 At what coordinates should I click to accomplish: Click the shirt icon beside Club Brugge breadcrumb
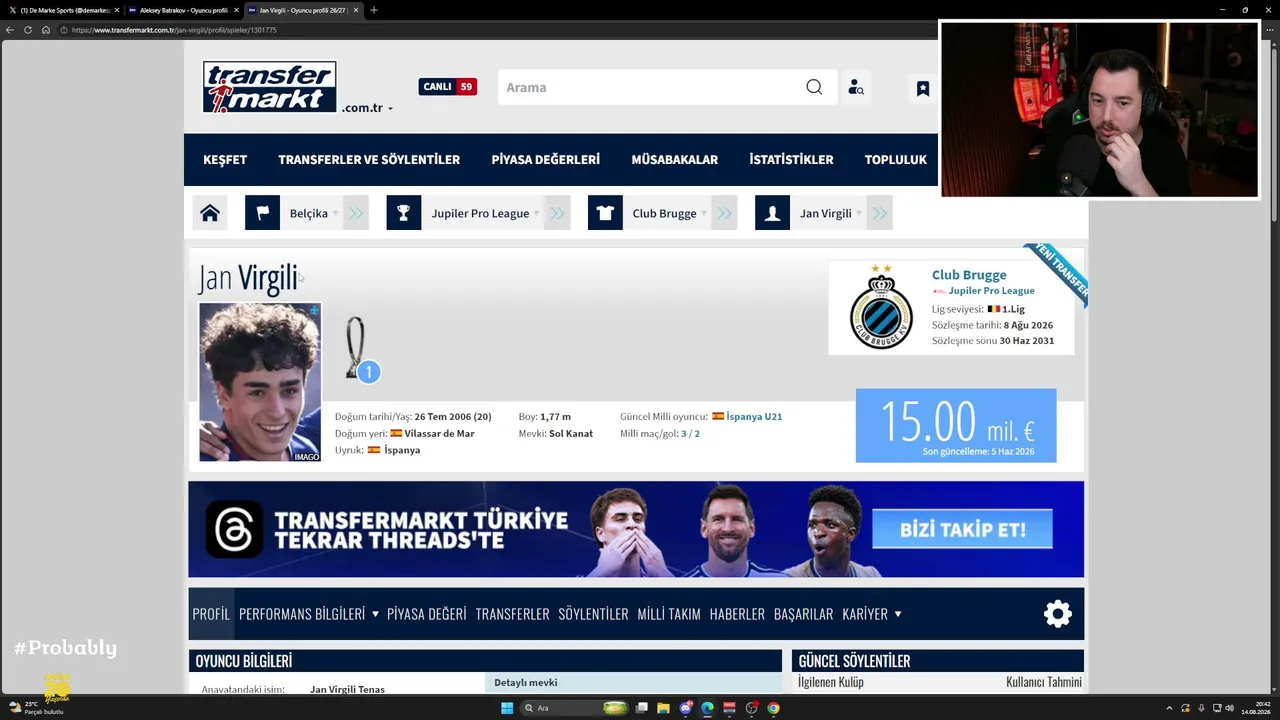point(605,213)
